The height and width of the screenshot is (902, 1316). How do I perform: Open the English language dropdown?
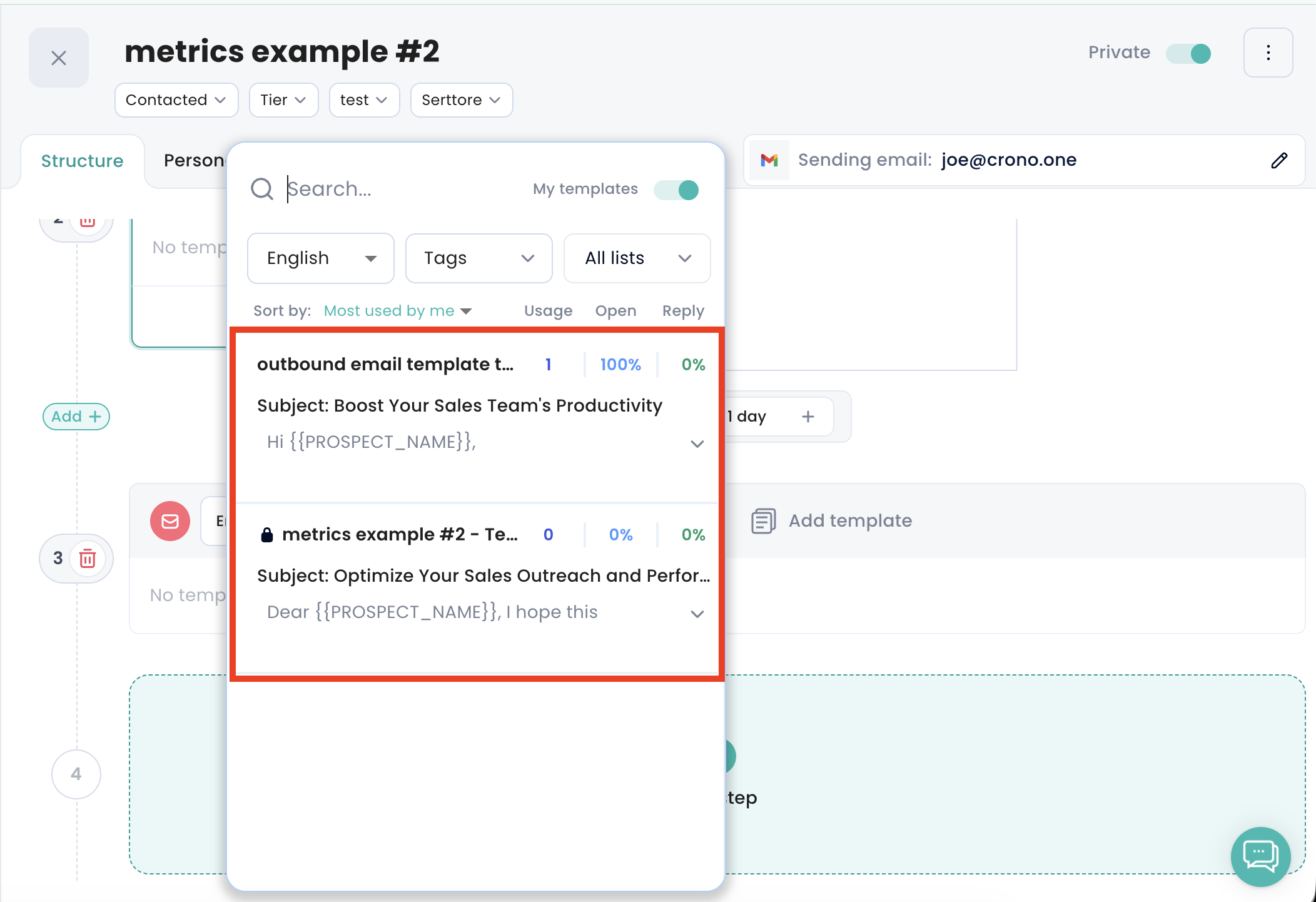[x=321, y=258]
